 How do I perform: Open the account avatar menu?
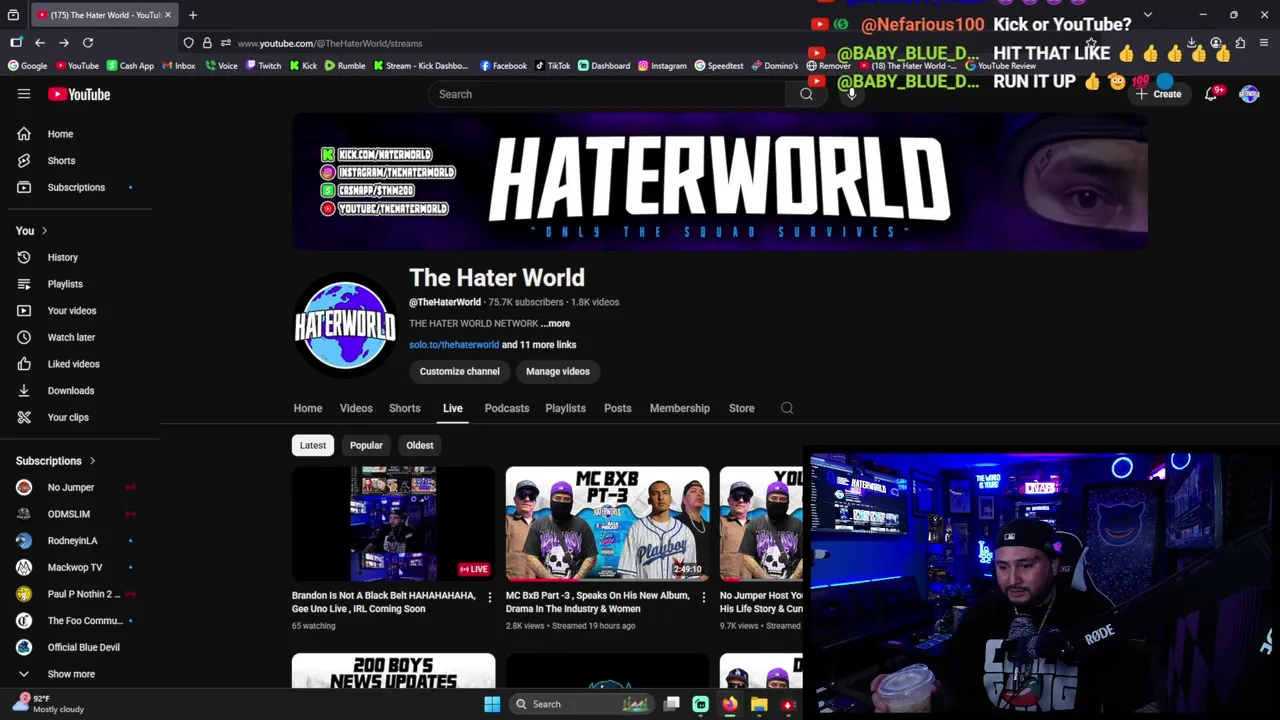(x=1249, y=94)
